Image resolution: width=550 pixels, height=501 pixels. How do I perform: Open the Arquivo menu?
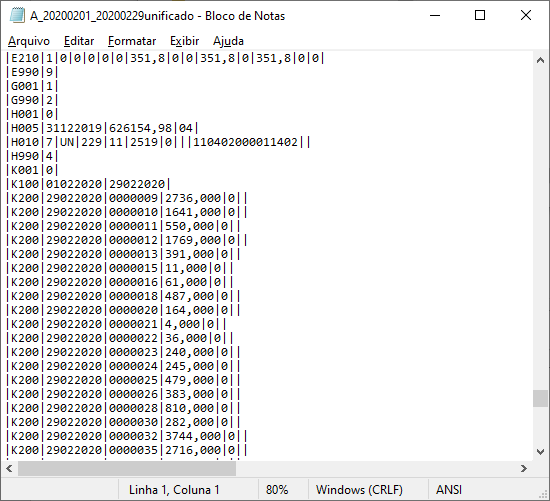[x=29, y=41]
